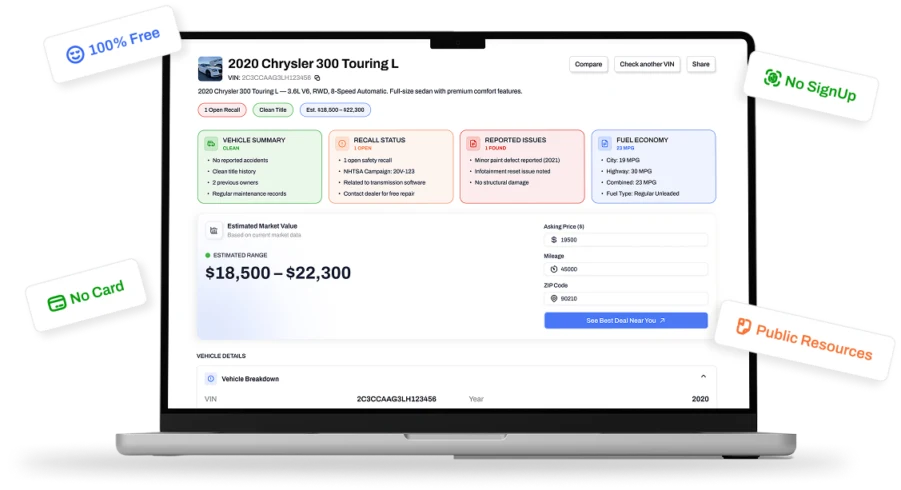The width and height of the screenshot is (901, 490).
Task: Click the Recall Status alert icon
Action: (342, 144)
